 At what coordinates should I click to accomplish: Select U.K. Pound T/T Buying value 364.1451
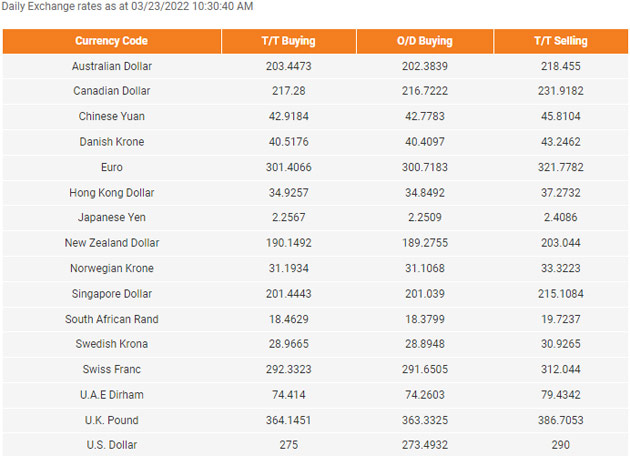288,420
